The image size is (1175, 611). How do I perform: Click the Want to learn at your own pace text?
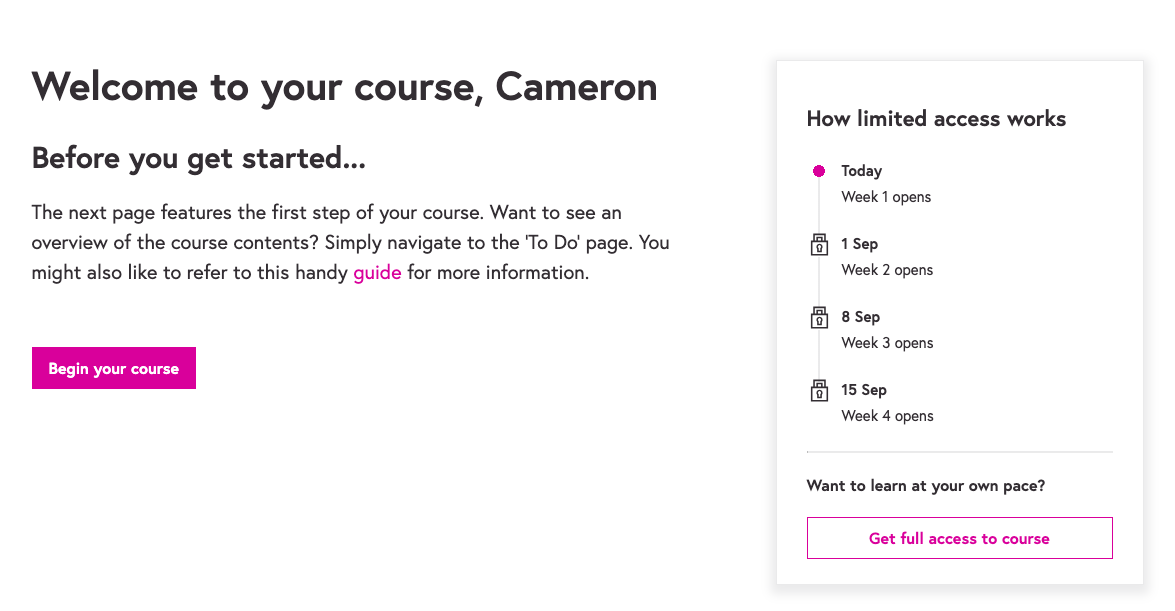click(x=926, y=486)
